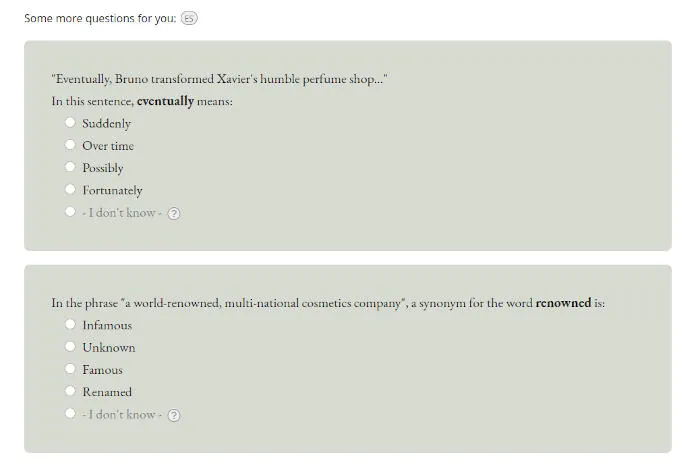This screenshot has height=461, width=700.
Task: Pick Famous as the synonym
Action: click(70, 369)
